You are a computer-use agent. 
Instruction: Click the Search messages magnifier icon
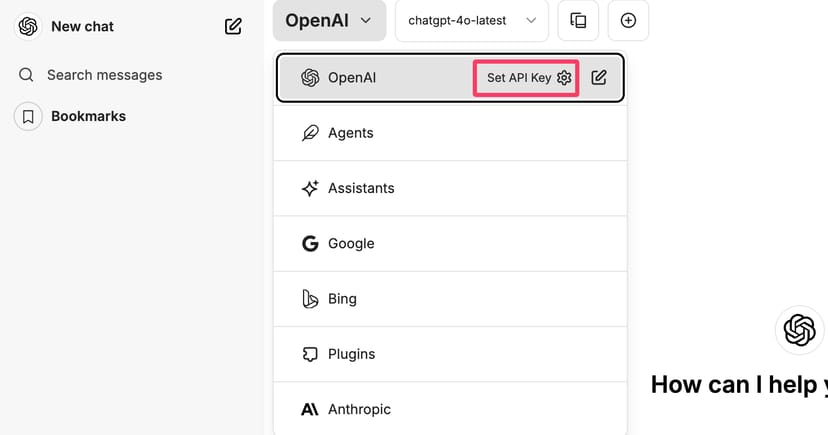[27, 75]
